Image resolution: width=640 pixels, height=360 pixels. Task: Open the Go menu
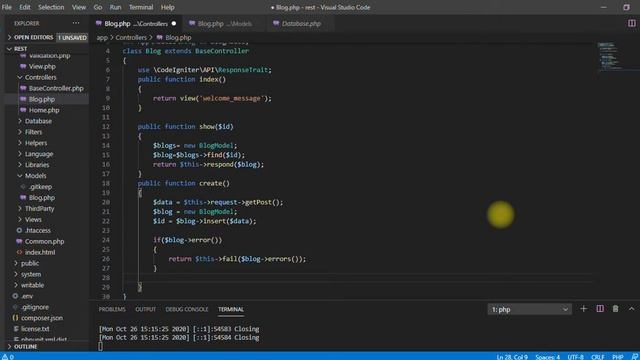point(98,7)
